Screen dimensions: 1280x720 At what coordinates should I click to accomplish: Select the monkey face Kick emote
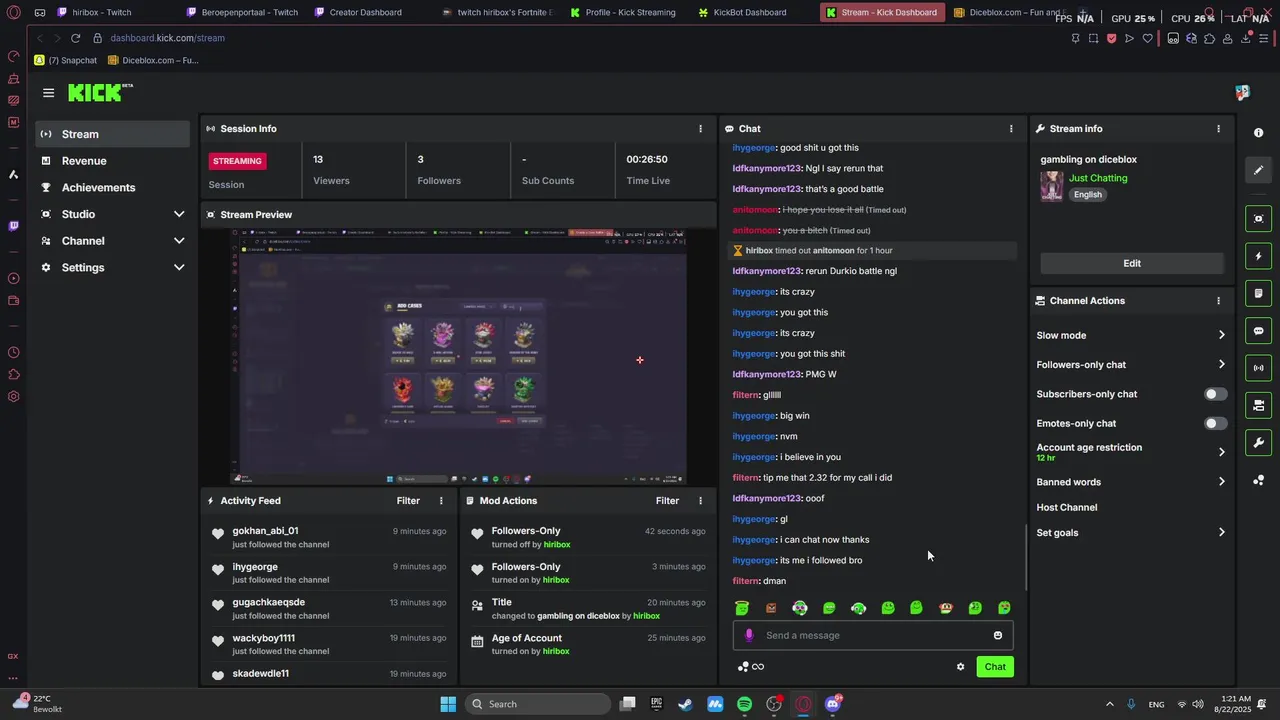point(946,608)
